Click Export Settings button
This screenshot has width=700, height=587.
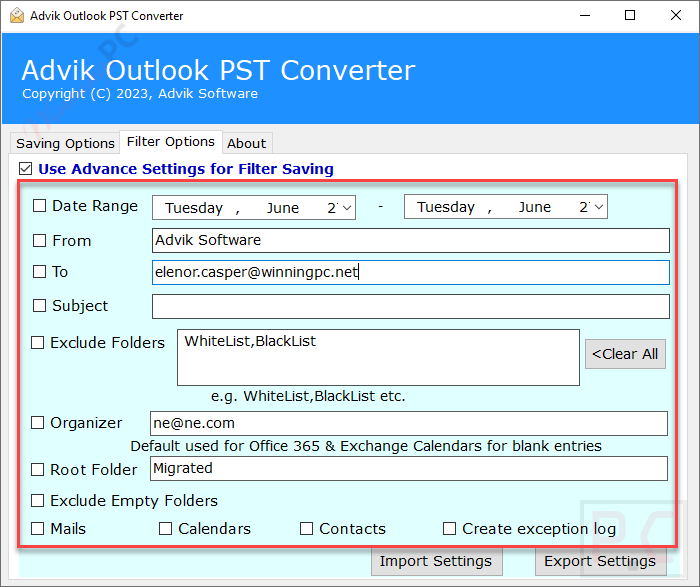[x=600, y=561]
